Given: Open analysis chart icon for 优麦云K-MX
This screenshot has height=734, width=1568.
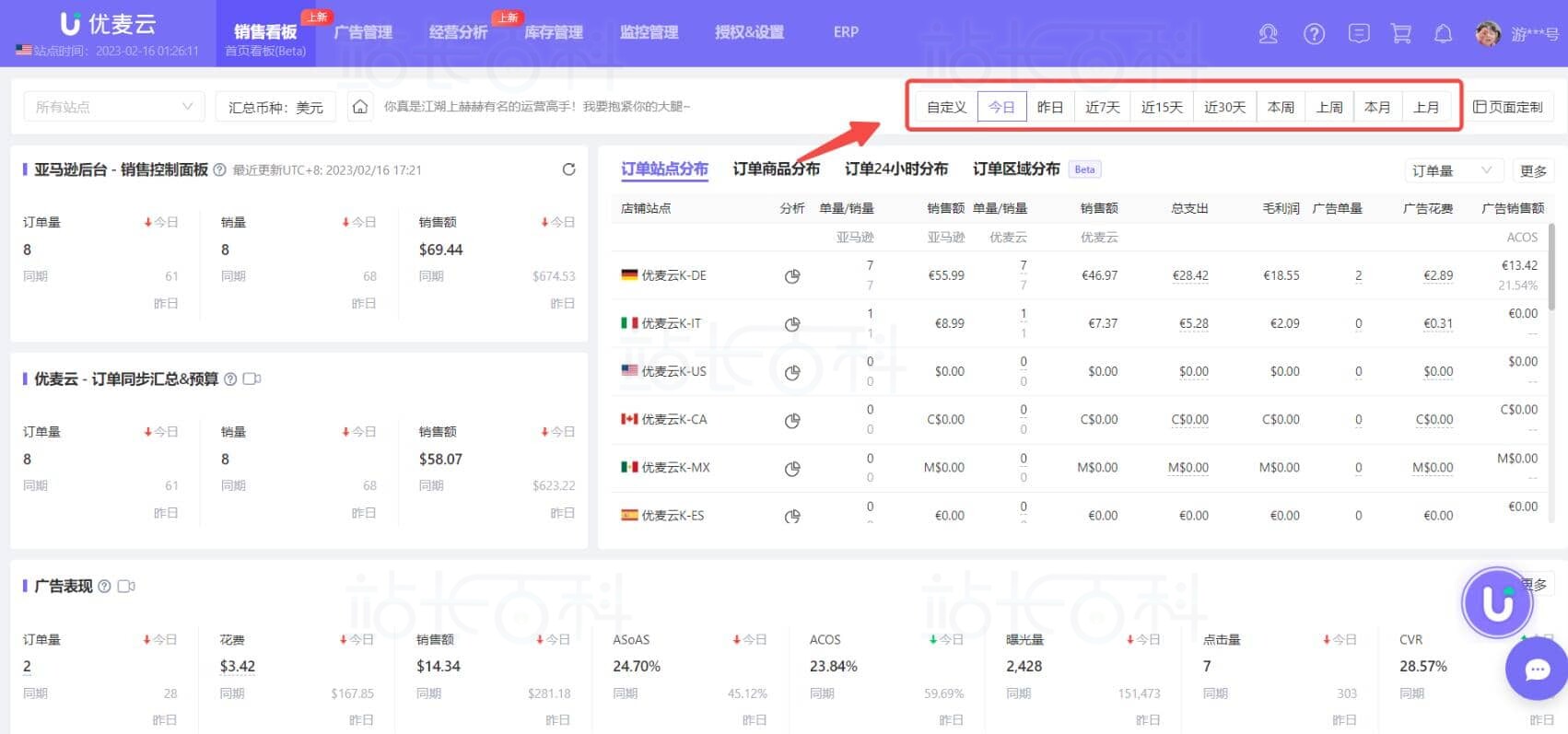Looking at the screenshot, I should tap(792, 468).
